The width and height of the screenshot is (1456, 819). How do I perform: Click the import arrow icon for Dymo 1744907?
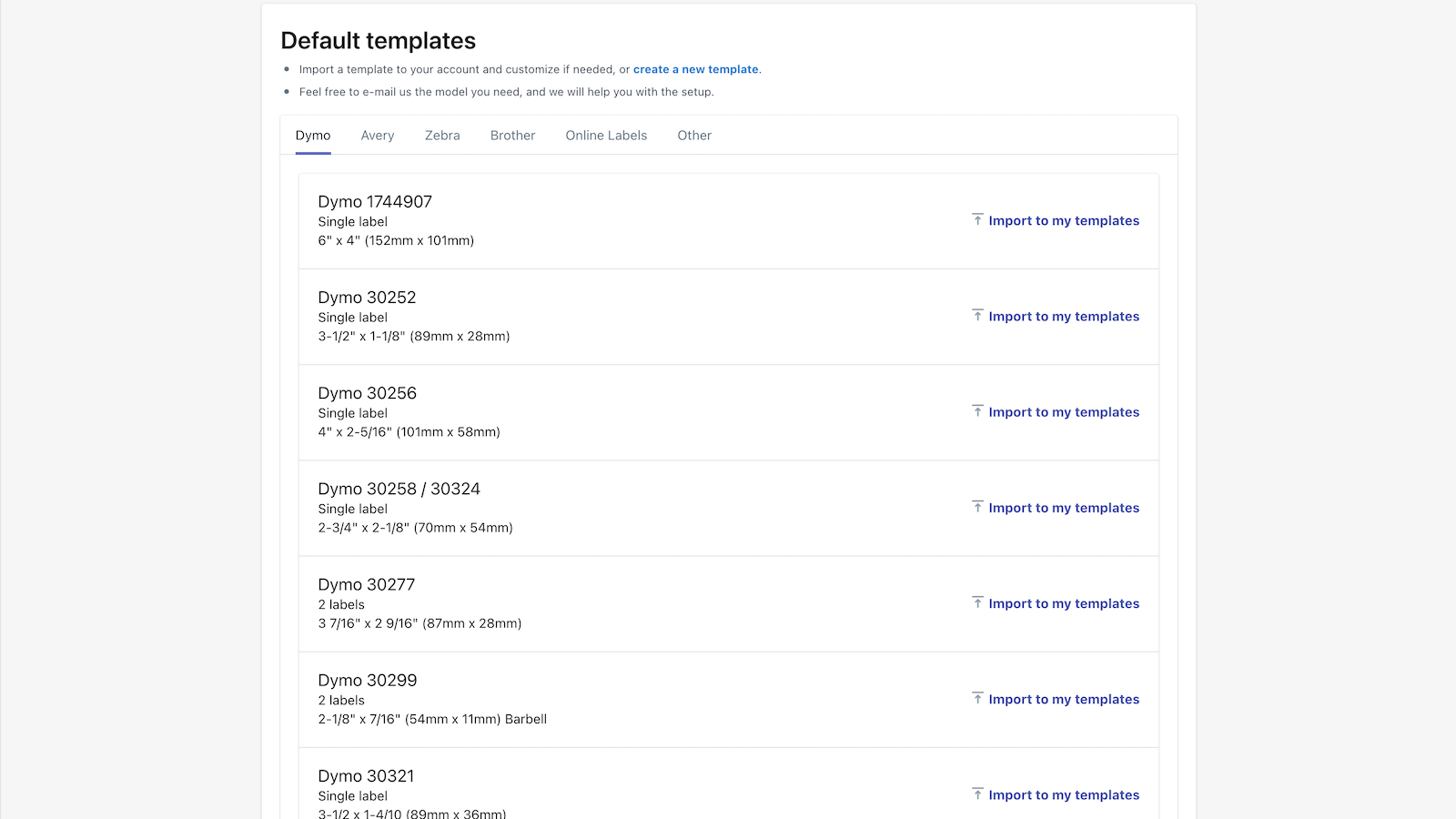click(x=977, y=220)
